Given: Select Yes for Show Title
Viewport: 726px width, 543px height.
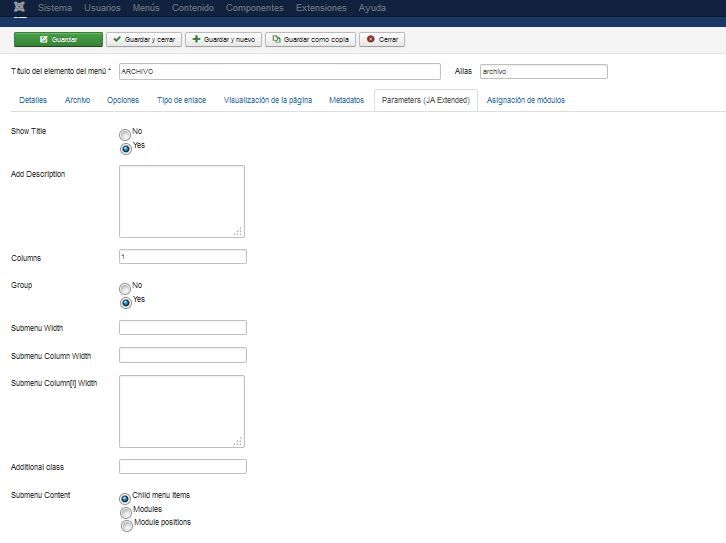Looking at the screenshot, I should pos(125,149).
